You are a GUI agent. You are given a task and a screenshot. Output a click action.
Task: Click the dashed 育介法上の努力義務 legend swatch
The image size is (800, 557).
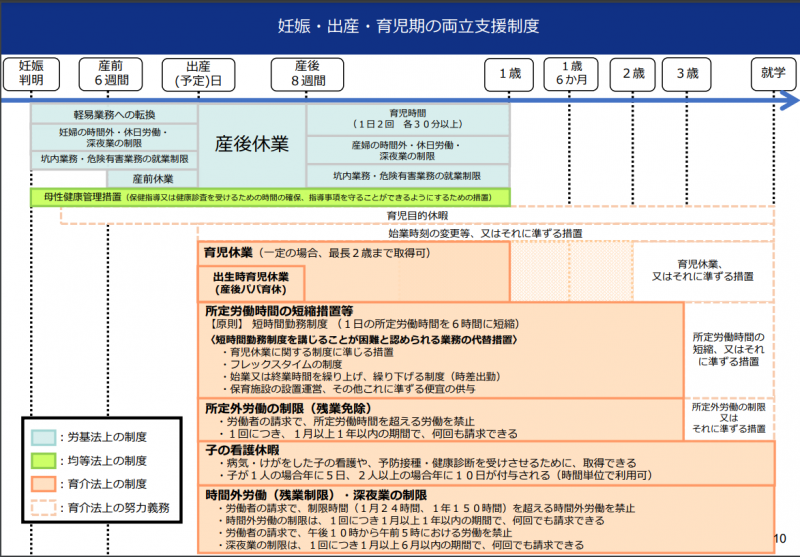tap(43, 508)
